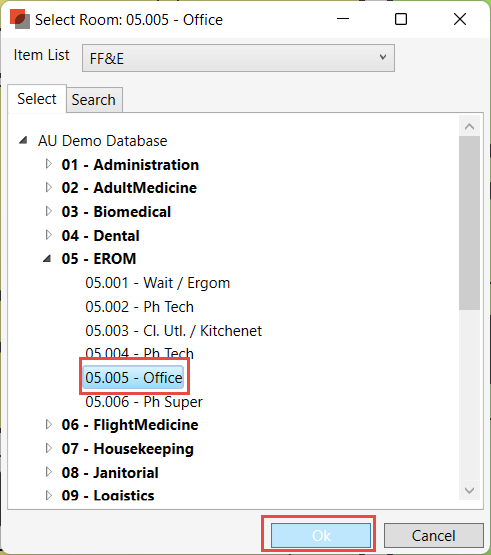The width and height of the screenshot is (491, 555).
Task: Expand the 04 - Dental node
Action: pyautogui.click(x=49, y=235)
